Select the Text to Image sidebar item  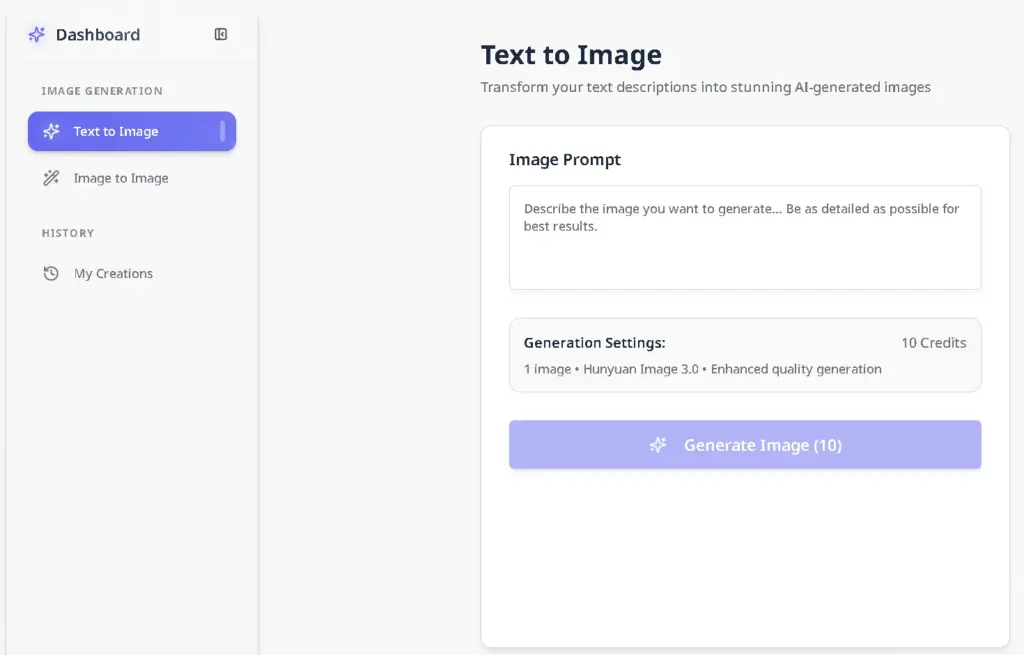(116, 132)
